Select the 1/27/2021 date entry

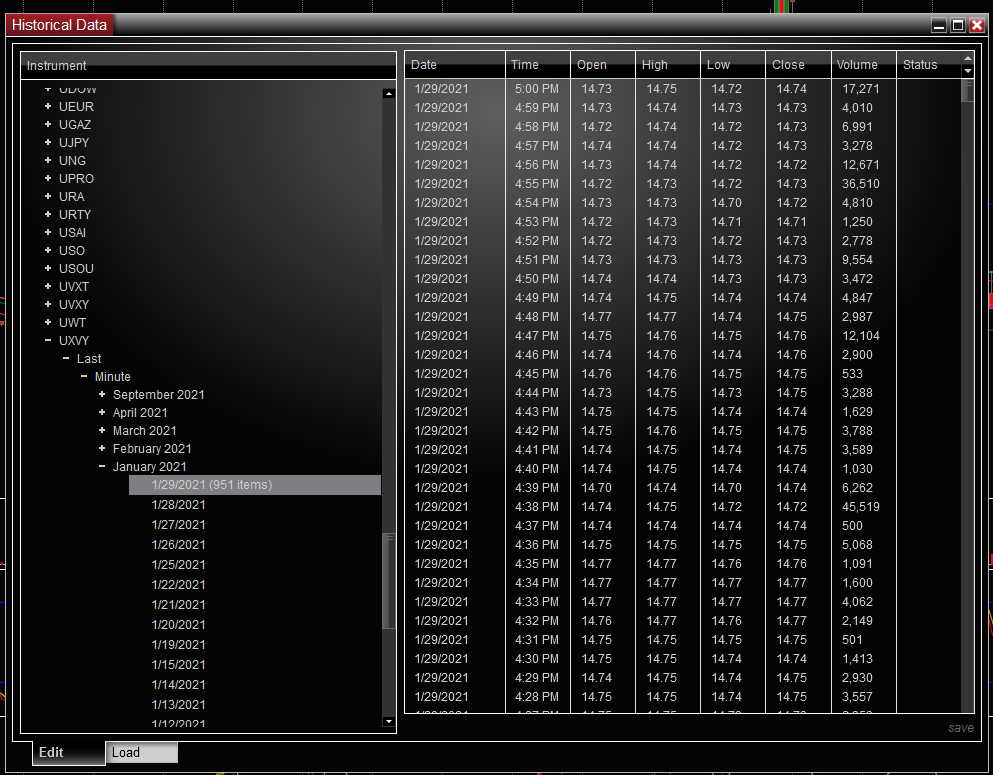(179, 525)
